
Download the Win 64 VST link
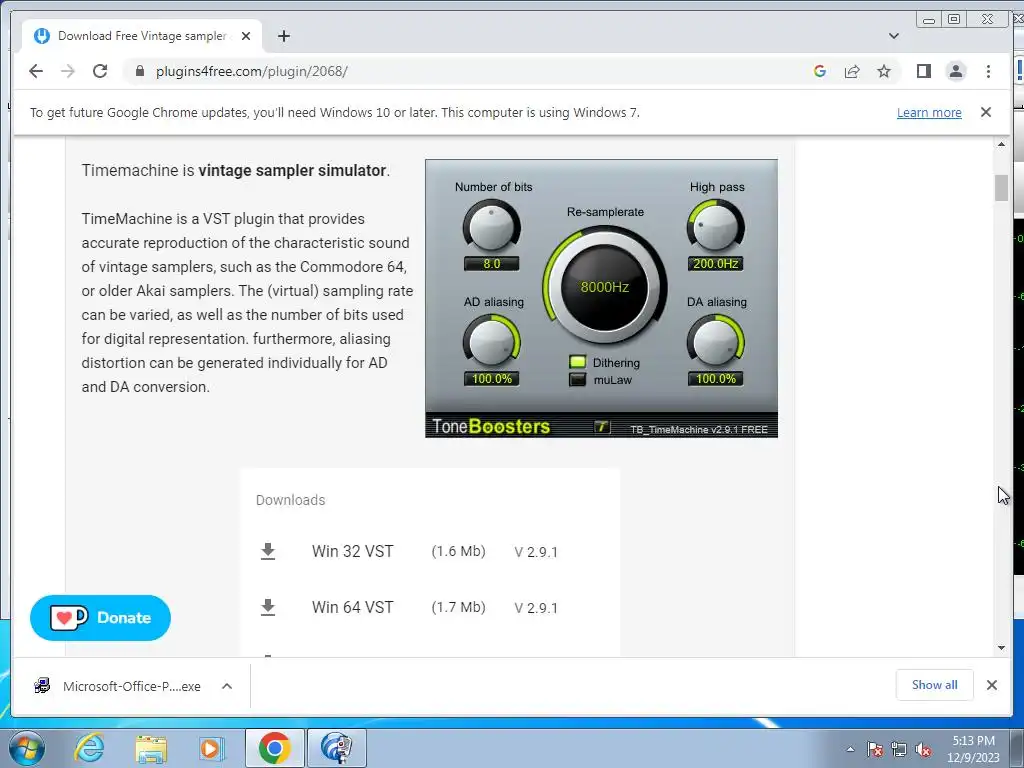click(x=353, y=607)
